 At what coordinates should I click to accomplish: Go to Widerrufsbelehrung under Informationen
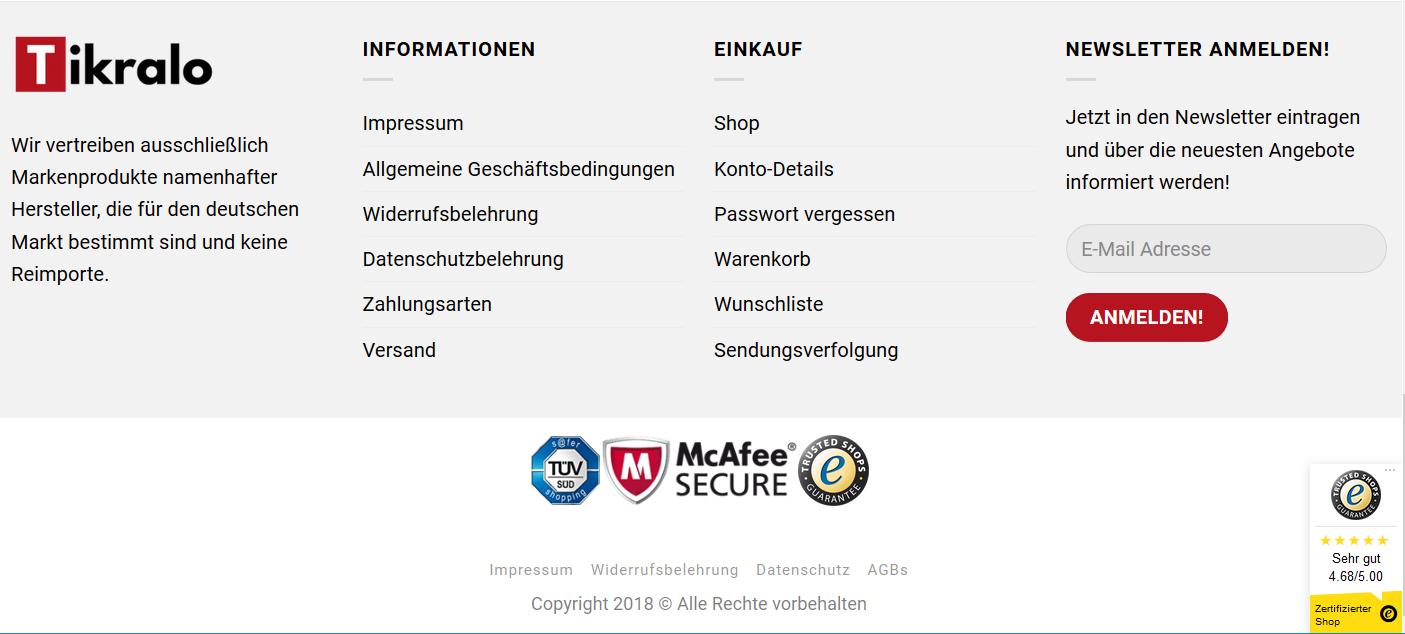pos(450,214)
